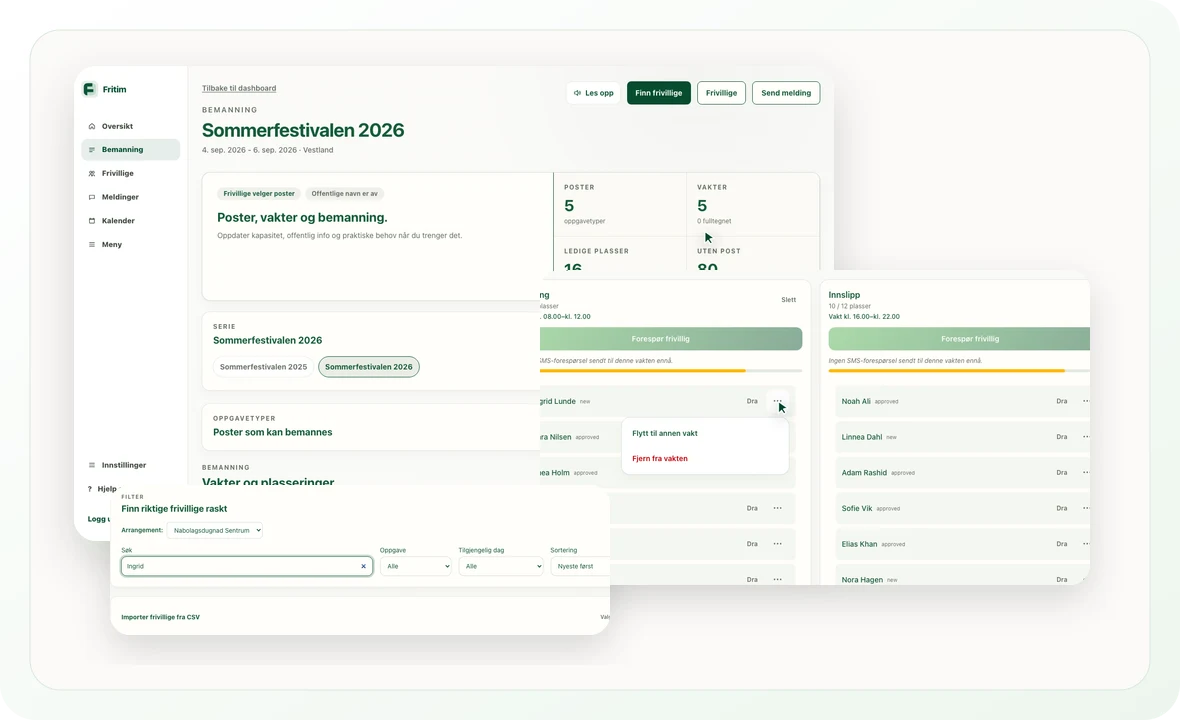This screenshot has height=720, width=1180.
Task: Click the Finn frivillige button
Action: click(x=658, y=93)
